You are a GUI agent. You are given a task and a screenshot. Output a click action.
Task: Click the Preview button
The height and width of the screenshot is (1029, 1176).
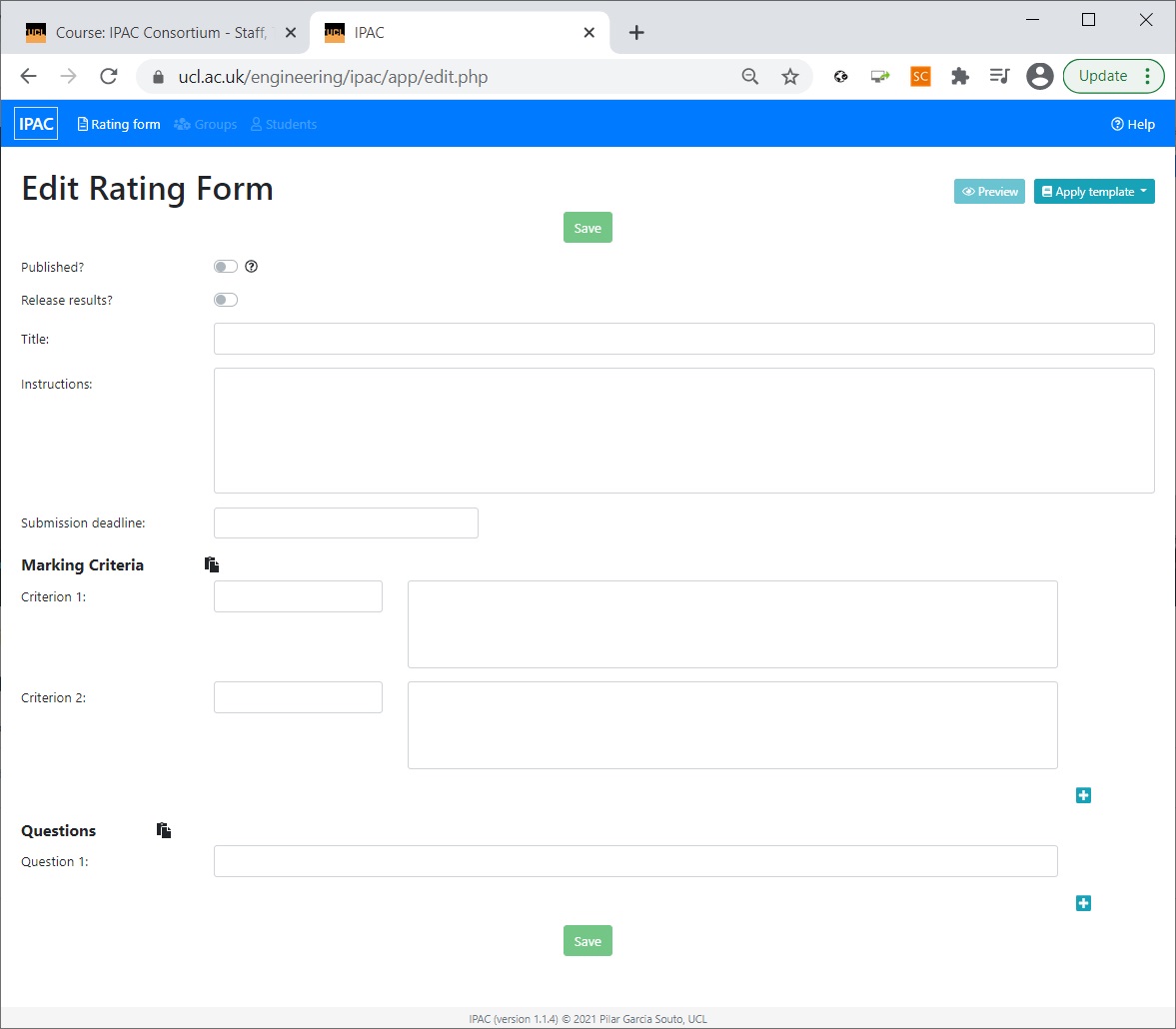click(x=989, y=191)
